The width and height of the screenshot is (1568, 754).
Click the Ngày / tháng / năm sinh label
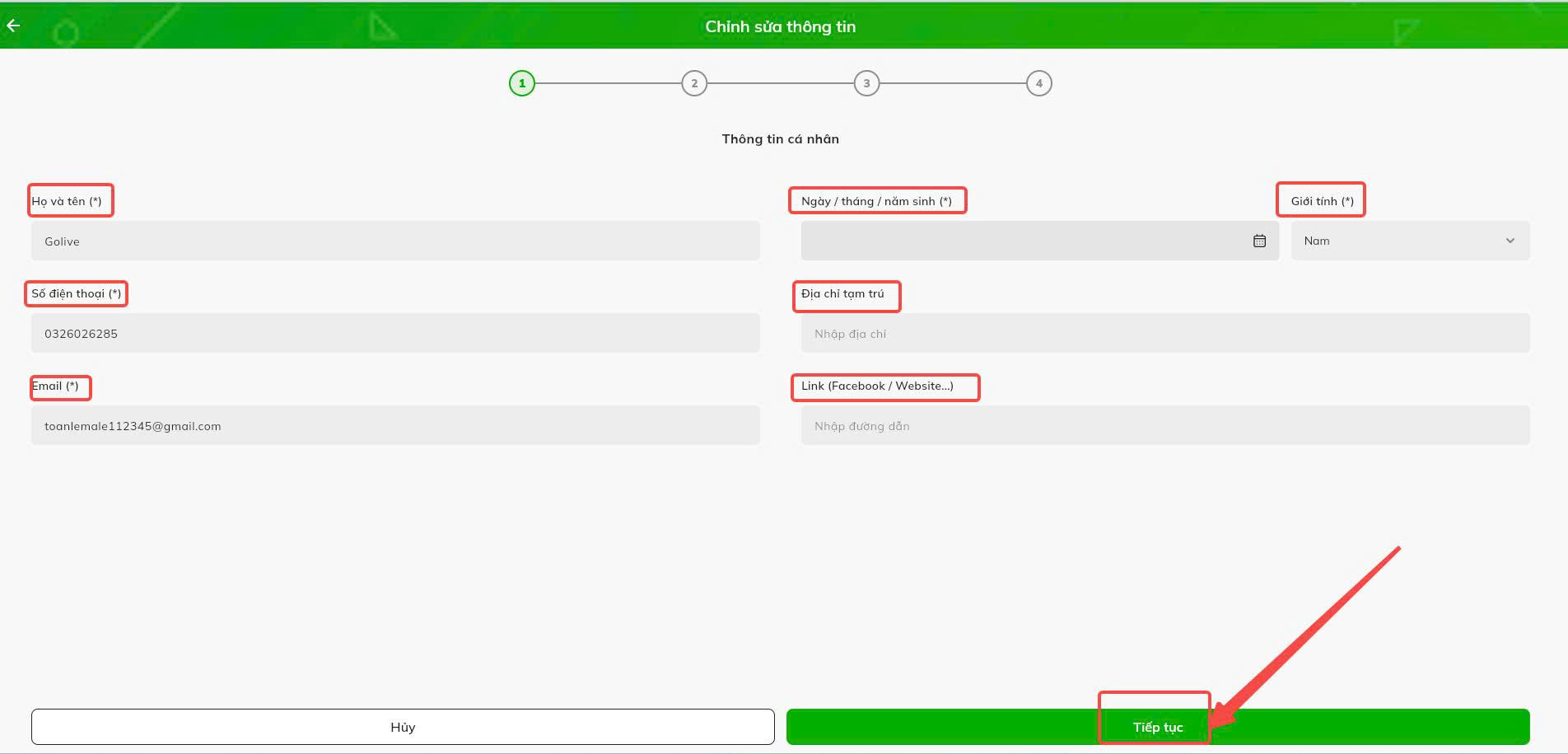pyautogui.click(x=876, y=201)
